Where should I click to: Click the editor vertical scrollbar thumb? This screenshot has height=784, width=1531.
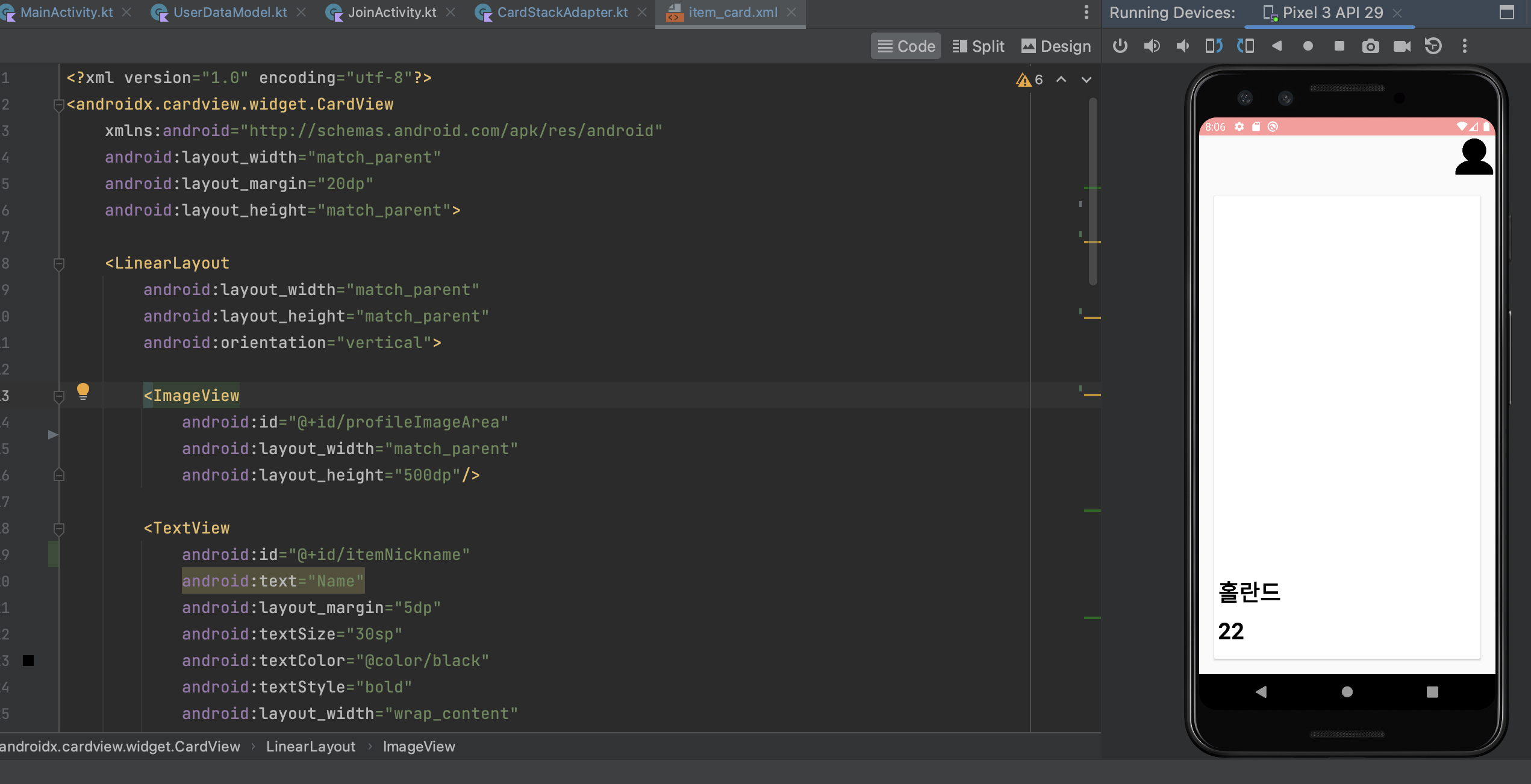coord(1093,191)
